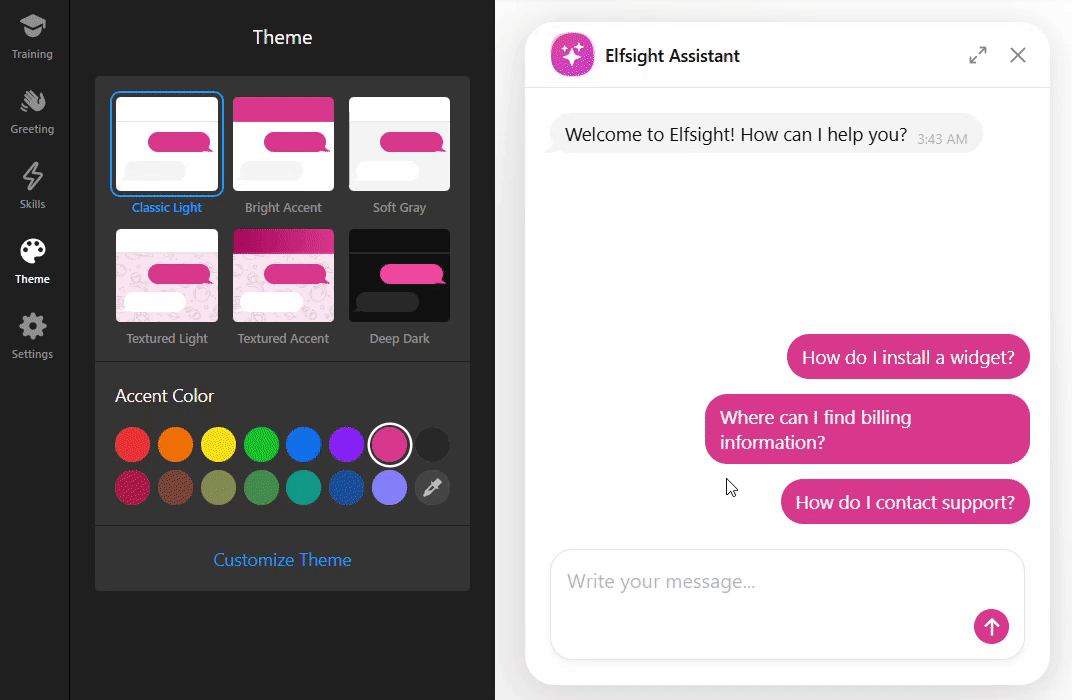
Task: Pick the black accent color
Action: point(432,444)
